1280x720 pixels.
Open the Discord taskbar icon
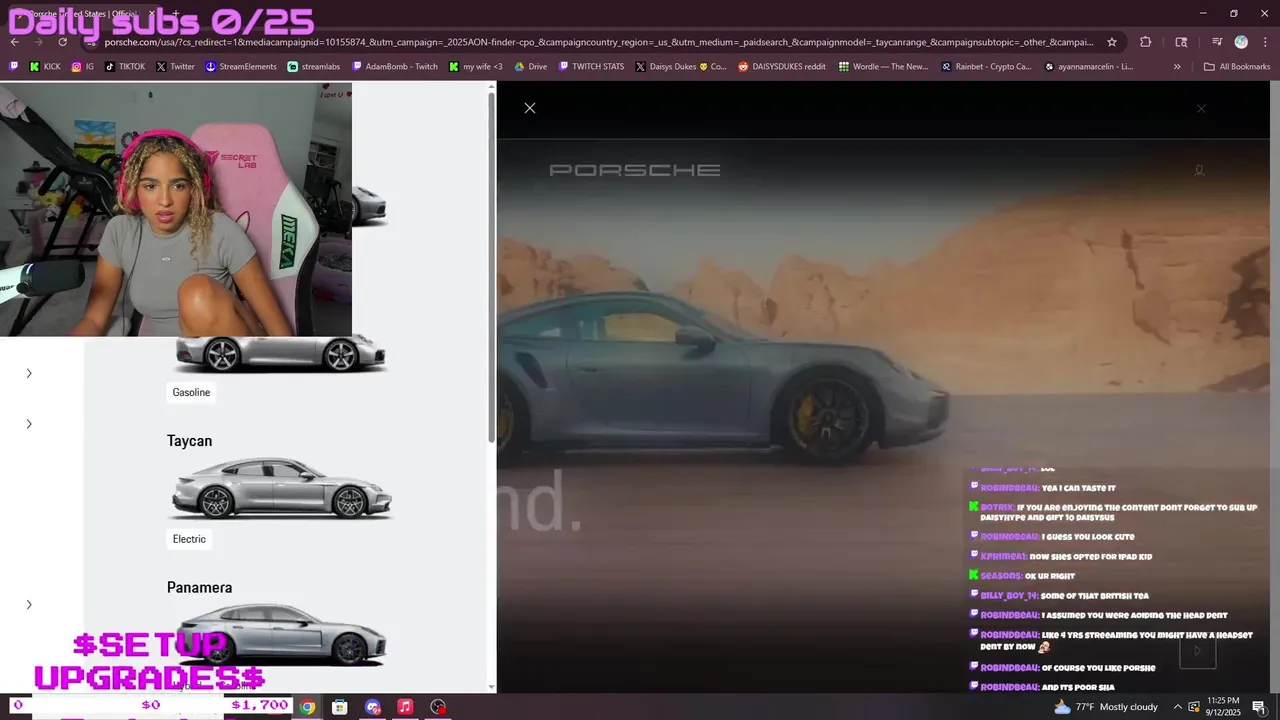tap(373, 707)
